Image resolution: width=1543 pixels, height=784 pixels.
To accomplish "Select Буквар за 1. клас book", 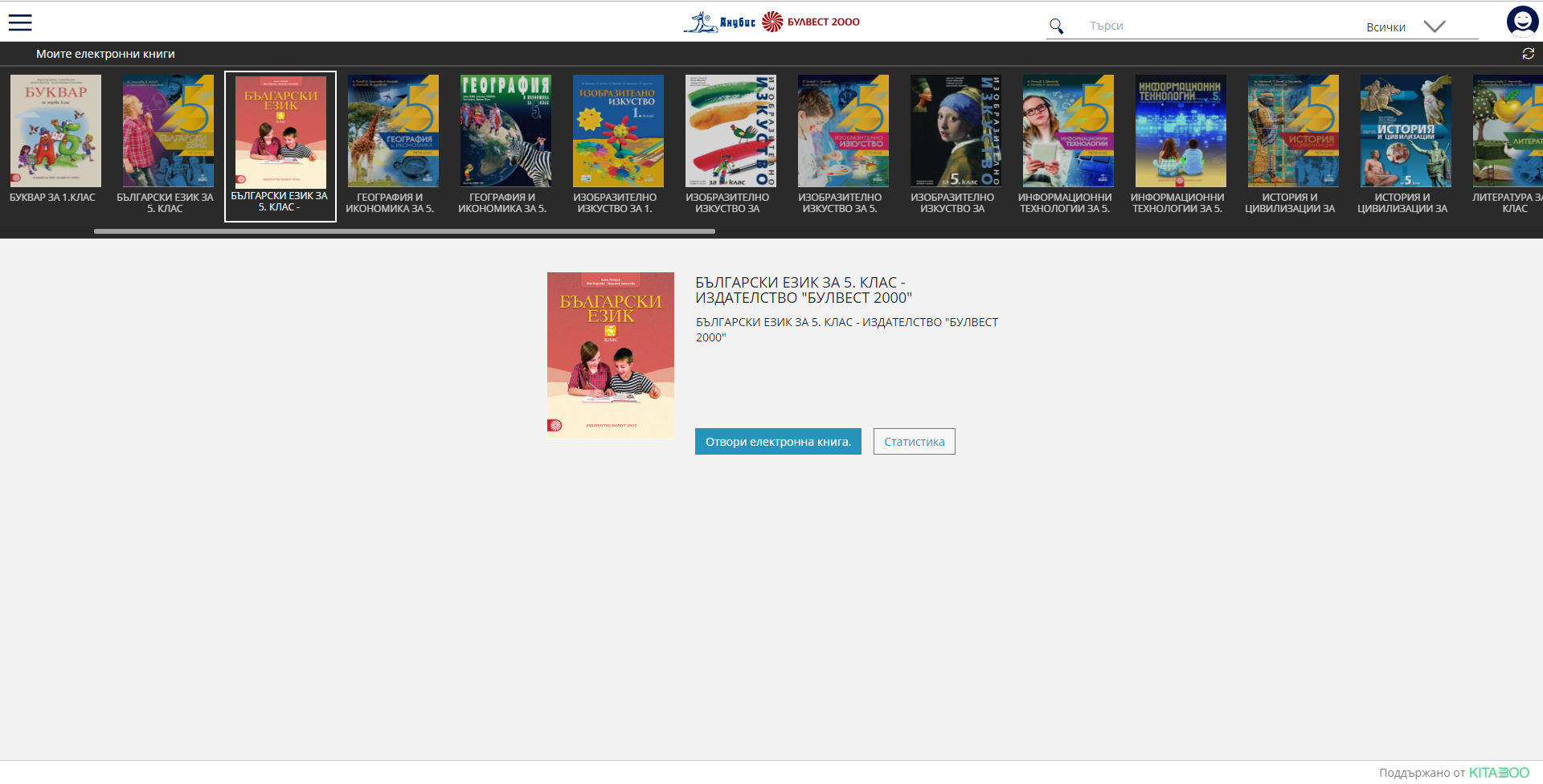I will (55, 131).
